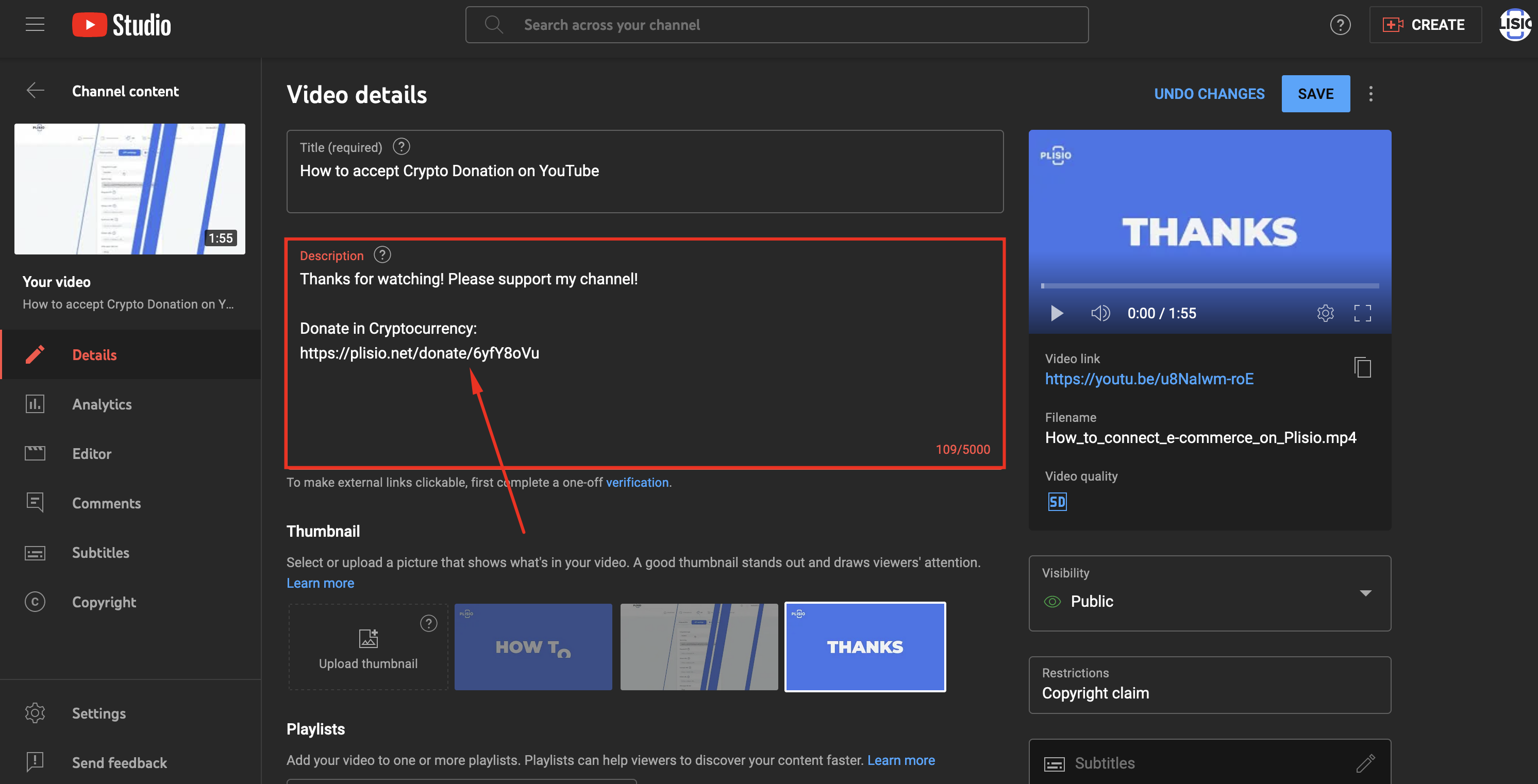Click Learn more under Playlists

click(x=901, y=760)
